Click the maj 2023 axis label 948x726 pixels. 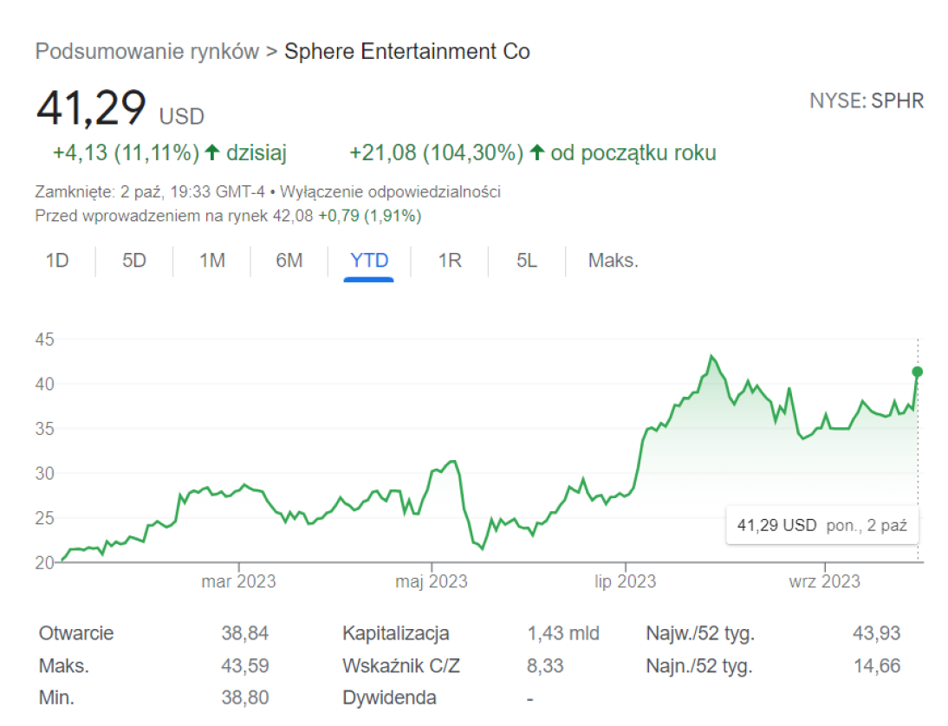(x=431, y=582)
